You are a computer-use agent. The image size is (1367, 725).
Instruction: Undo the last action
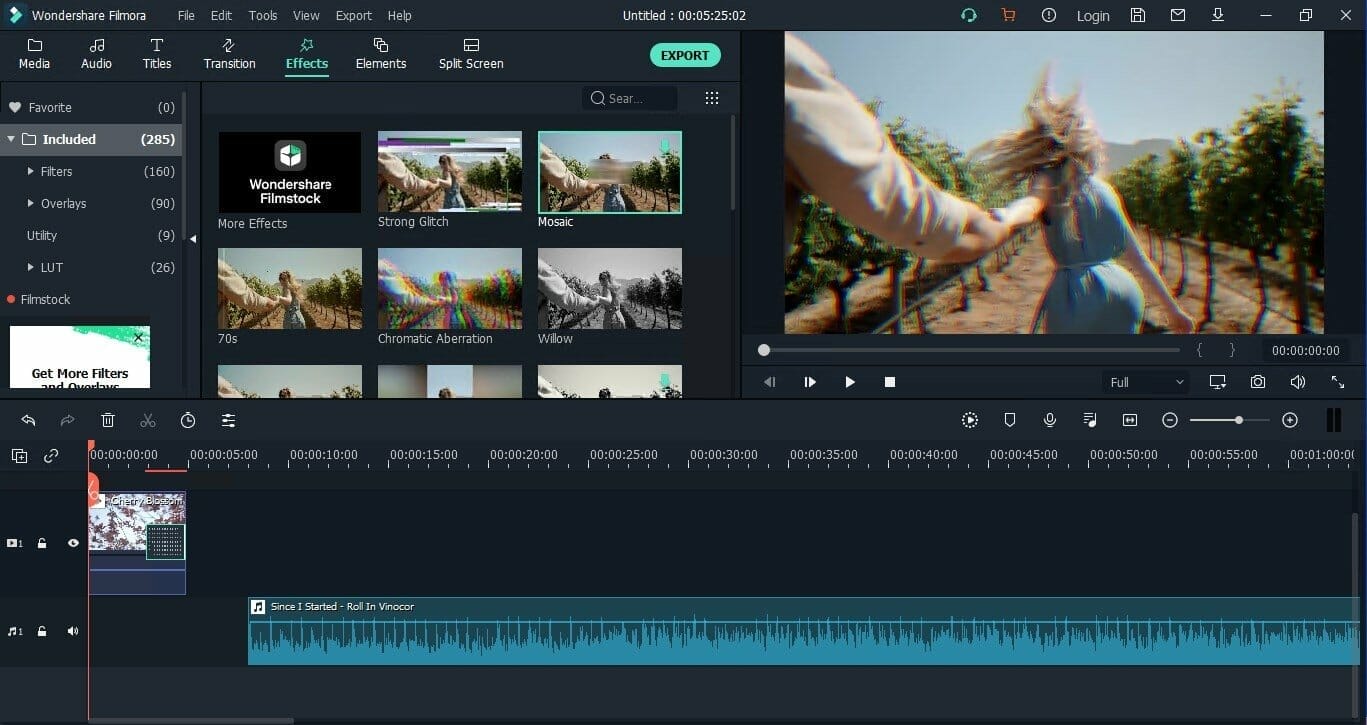tap(27, 420)
